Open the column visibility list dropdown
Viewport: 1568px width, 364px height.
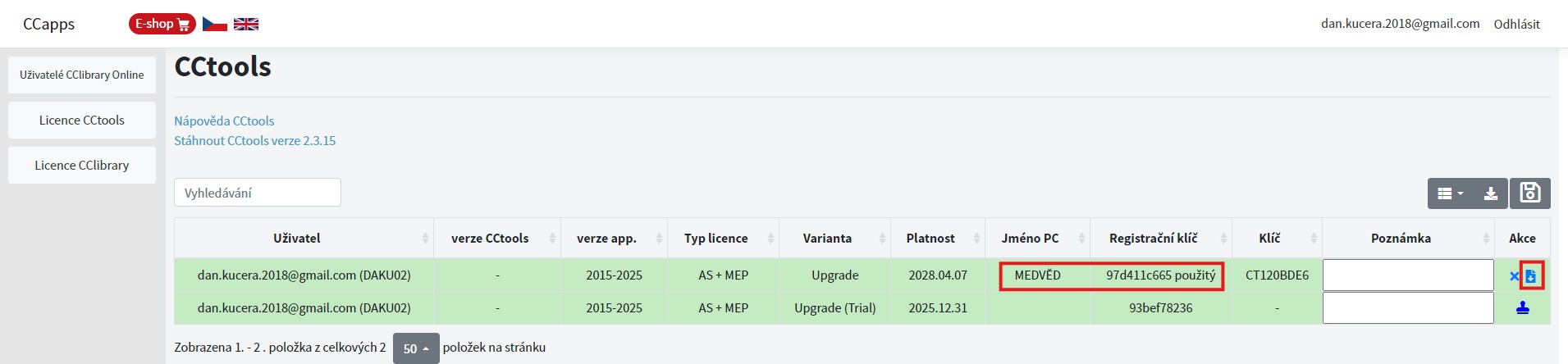1451,193
